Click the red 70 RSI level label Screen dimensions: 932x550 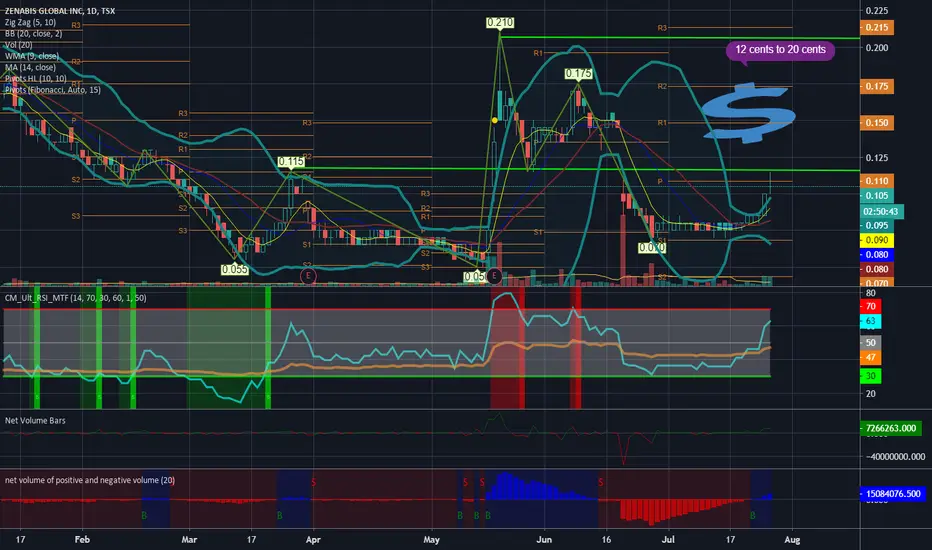871,306
